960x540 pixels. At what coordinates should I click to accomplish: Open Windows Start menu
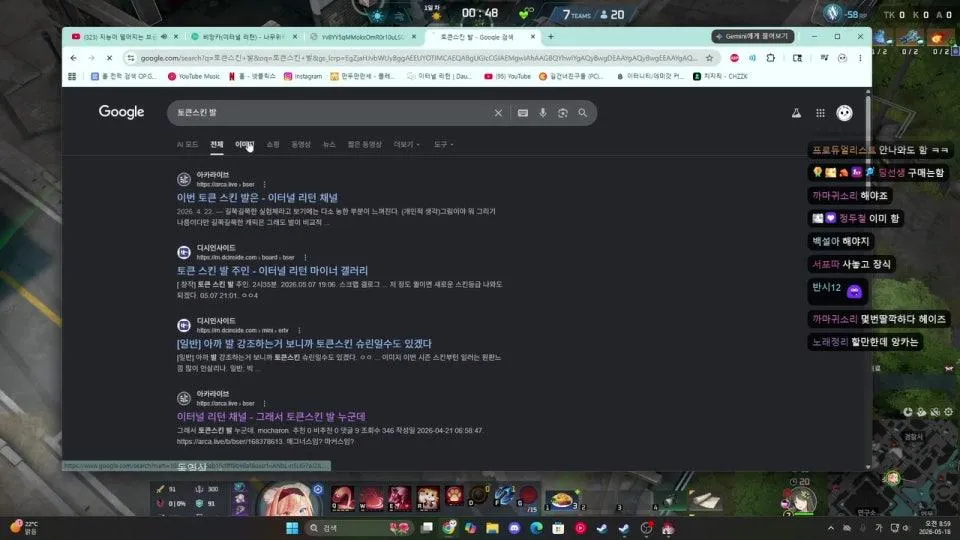292,528
